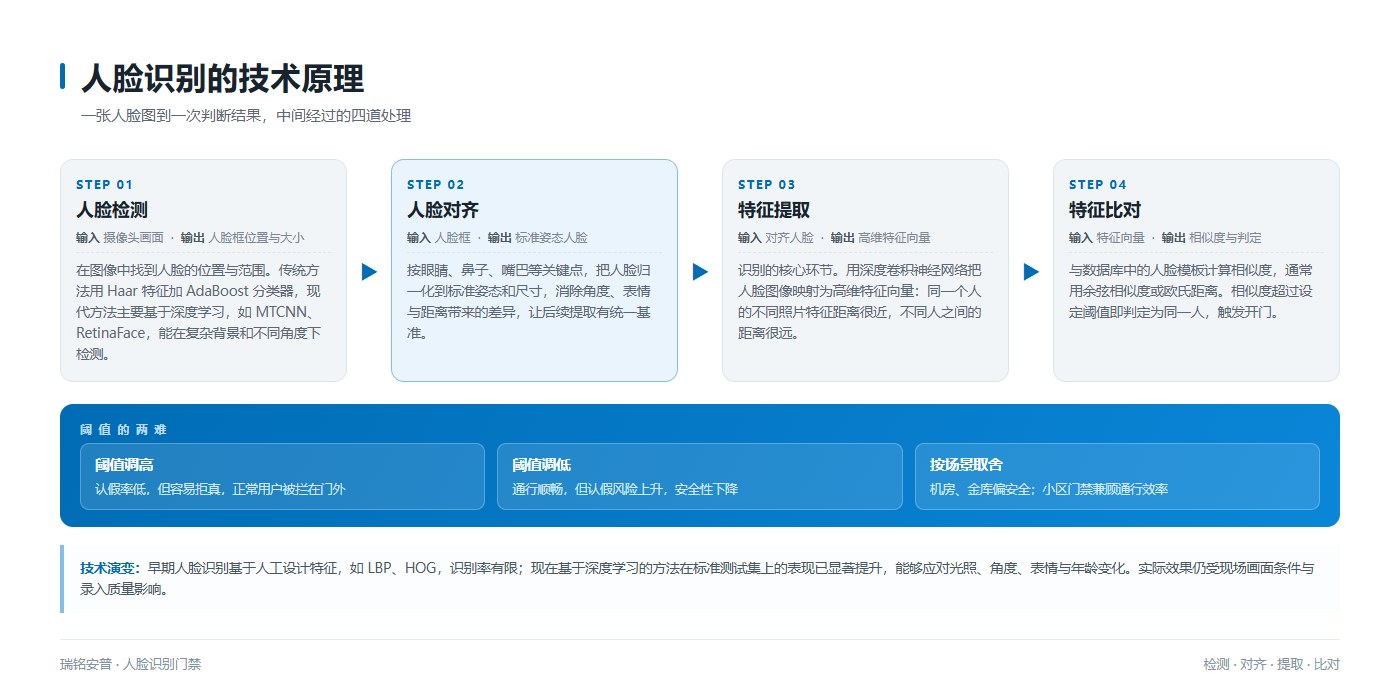Image resolution: width=1400 pixels, height=698 pixels.
Task: Select the 阈值调高 card
Action: [282, 476]
